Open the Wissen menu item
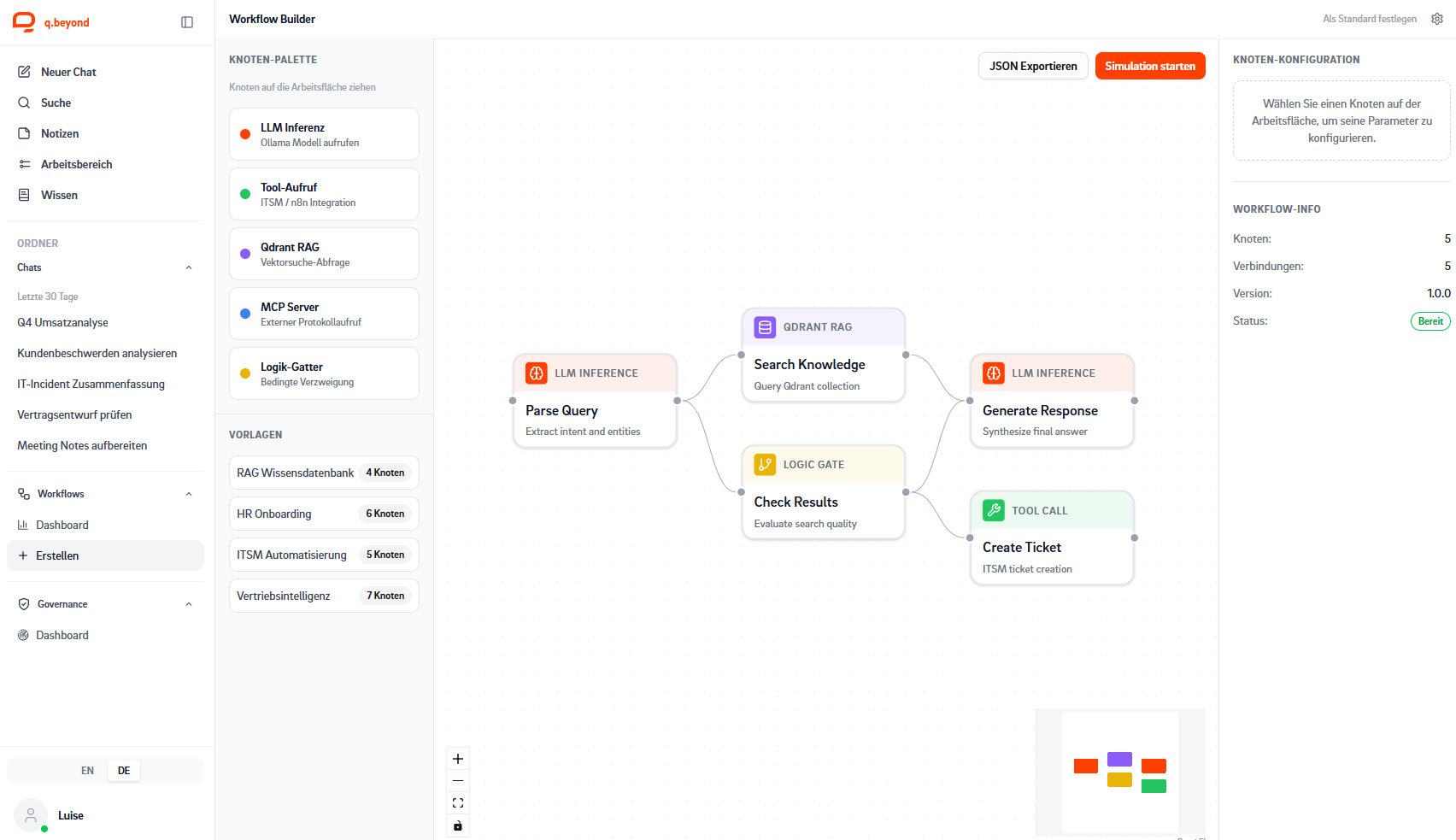 coord(59,195)
